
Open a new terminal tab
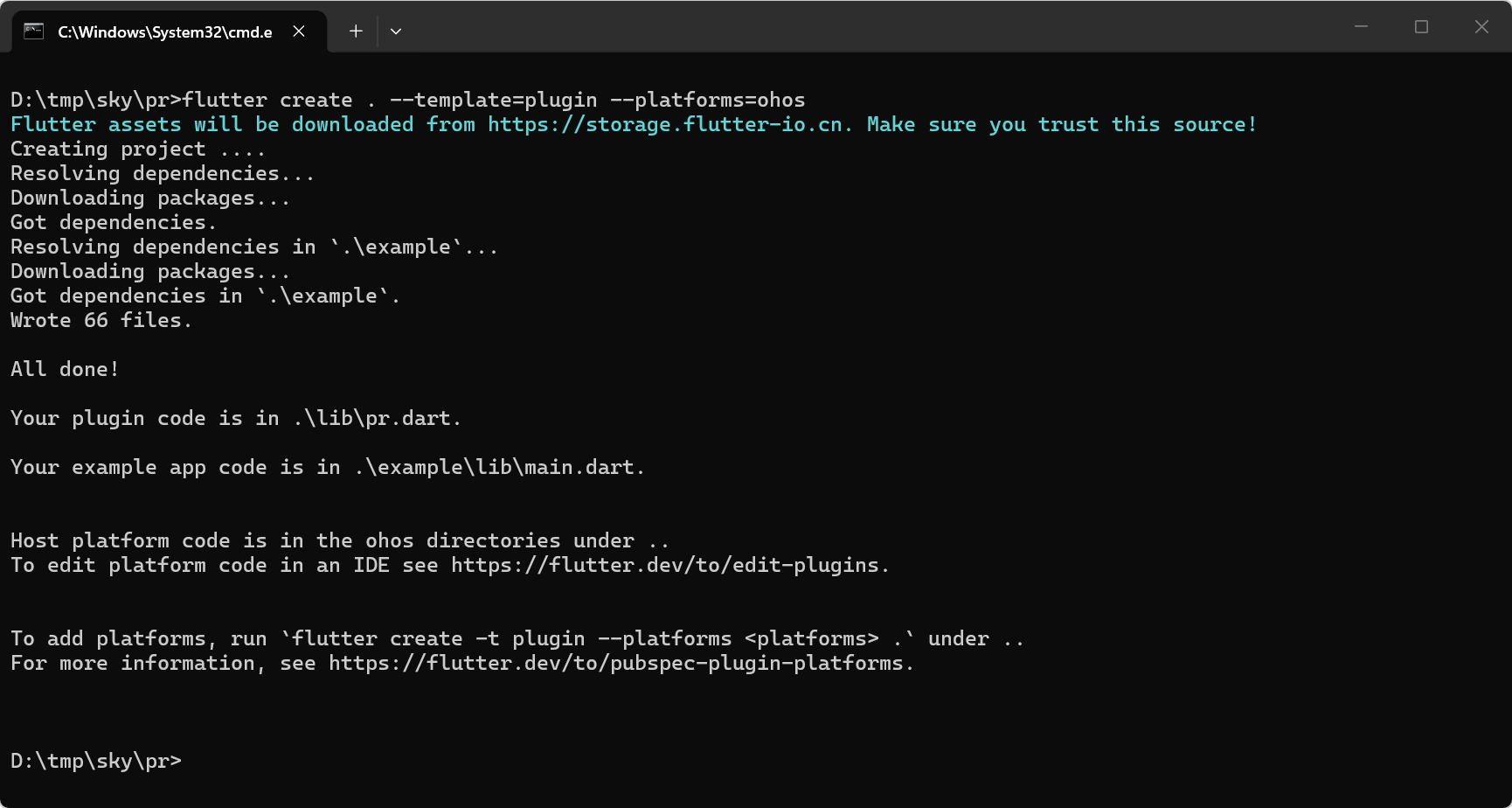point(356,31)
